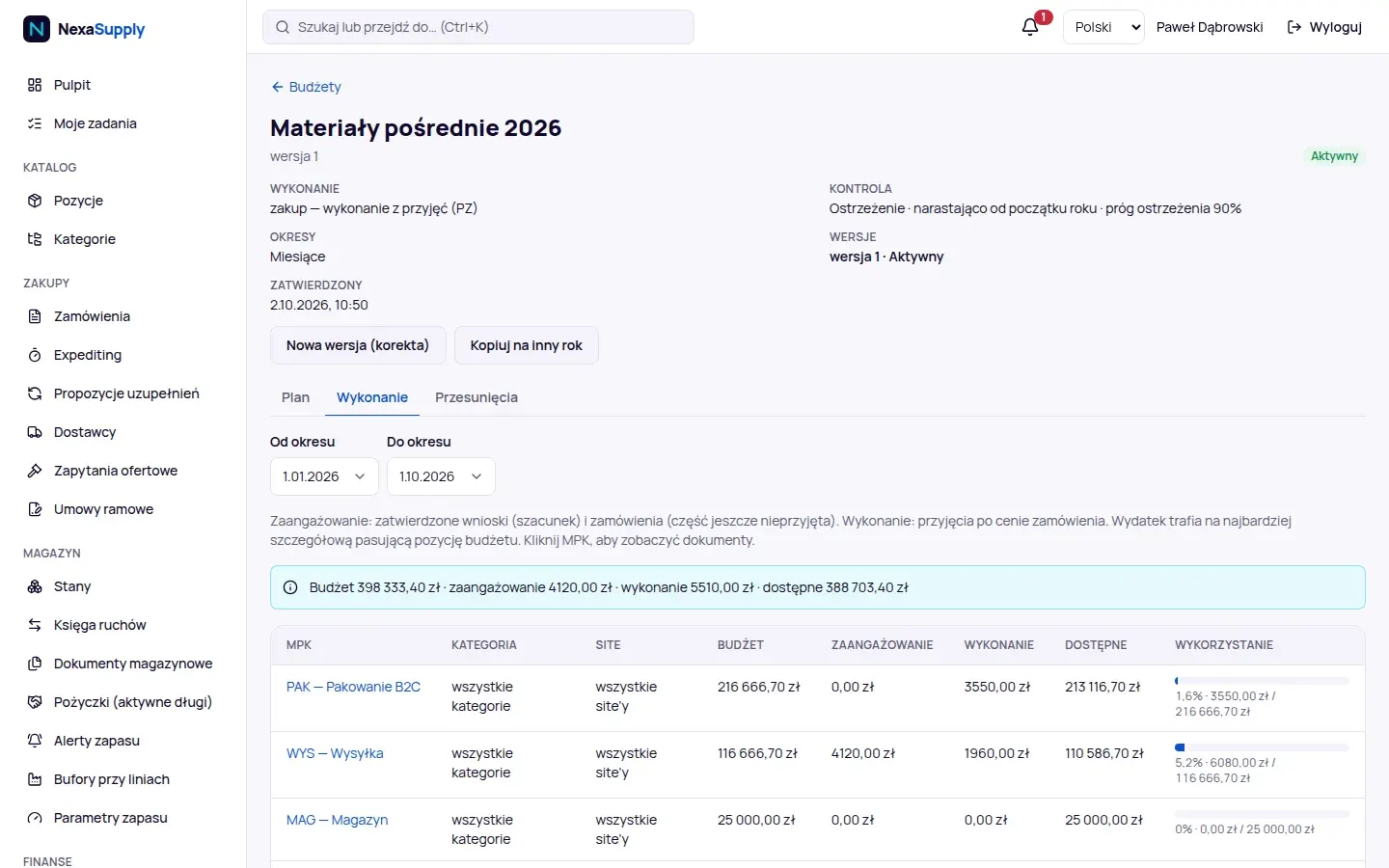Viewport: 1389px width, 868px height.
Task: Switch to the Przesunięcia tab
Action: (477, 397)
